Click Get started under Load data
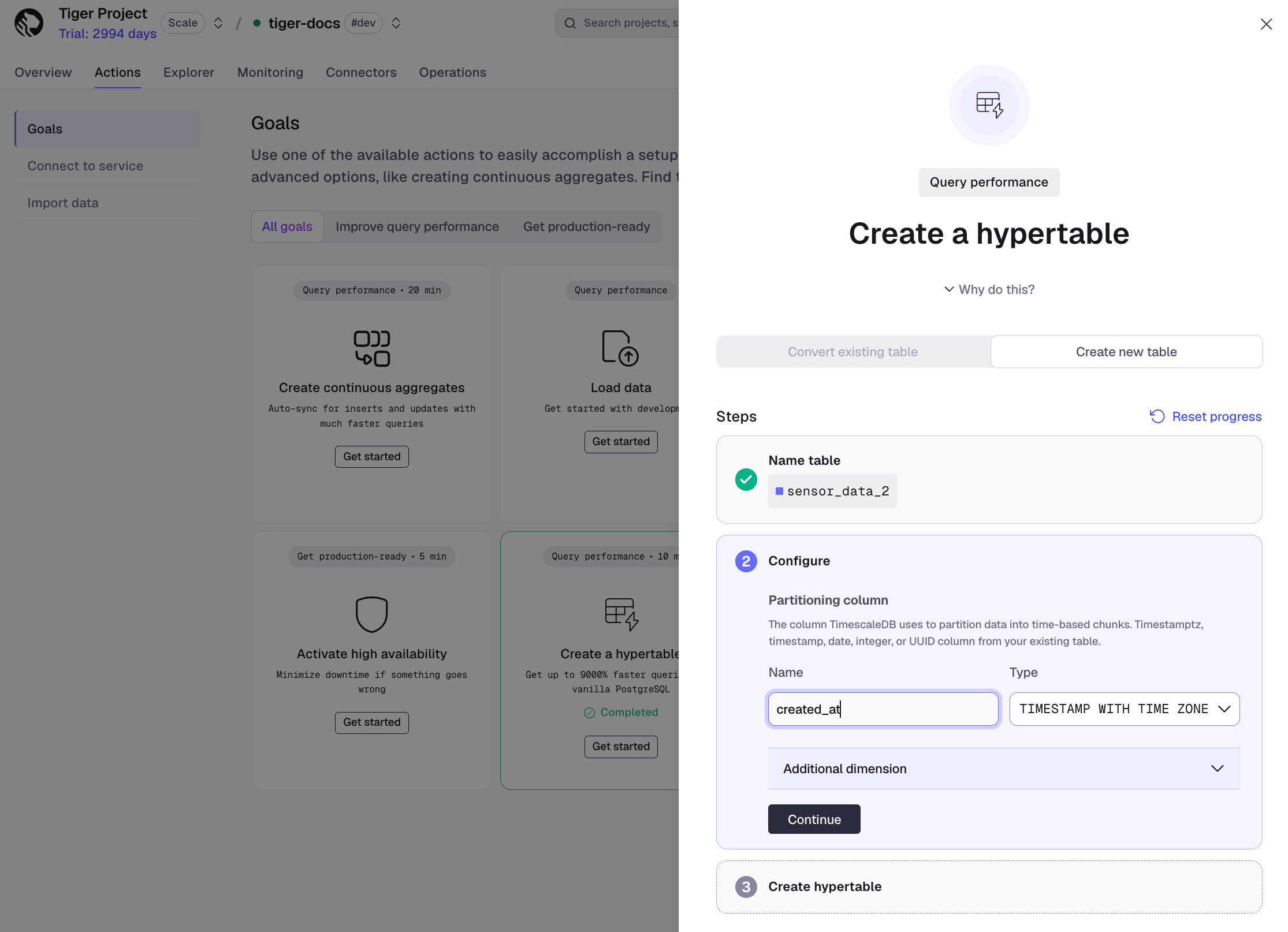 [x=621, y=441]
